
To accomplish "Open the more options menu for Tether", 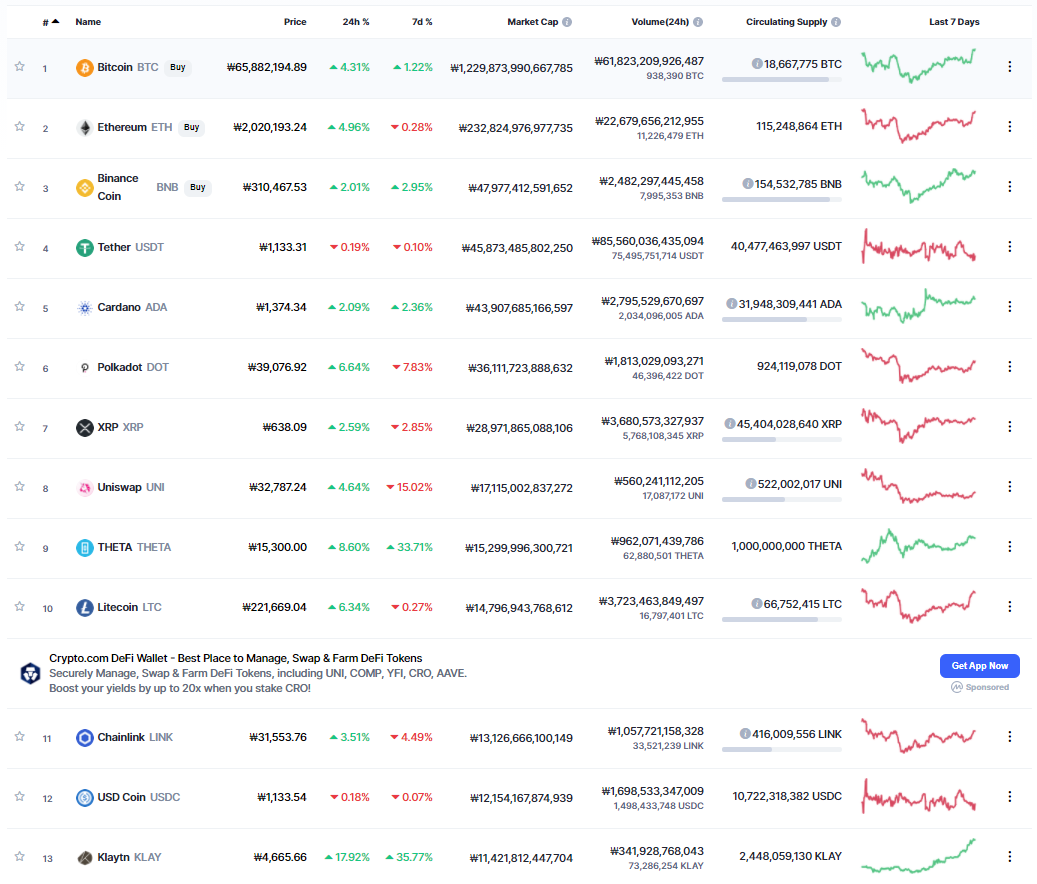I will tap(1009, 247).
